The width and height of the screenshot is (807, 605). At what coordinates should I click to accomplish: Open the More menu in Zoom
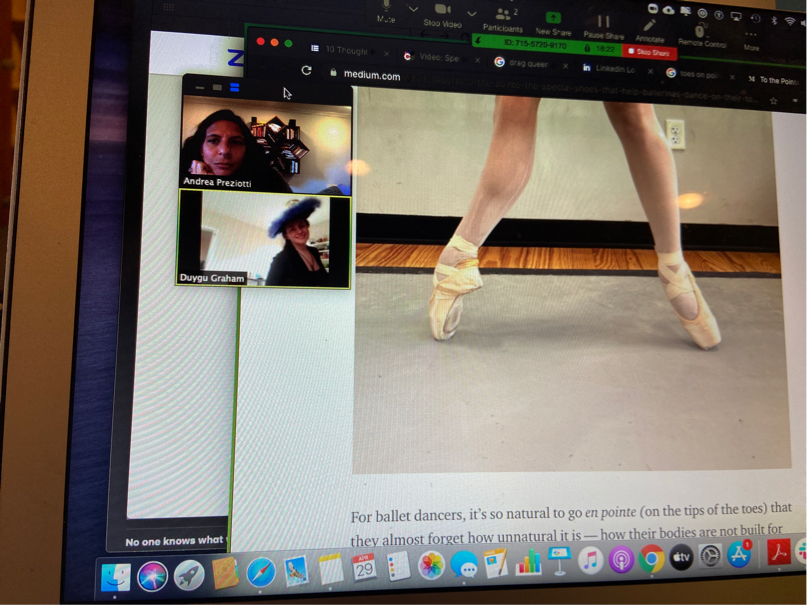click(751, 41)
